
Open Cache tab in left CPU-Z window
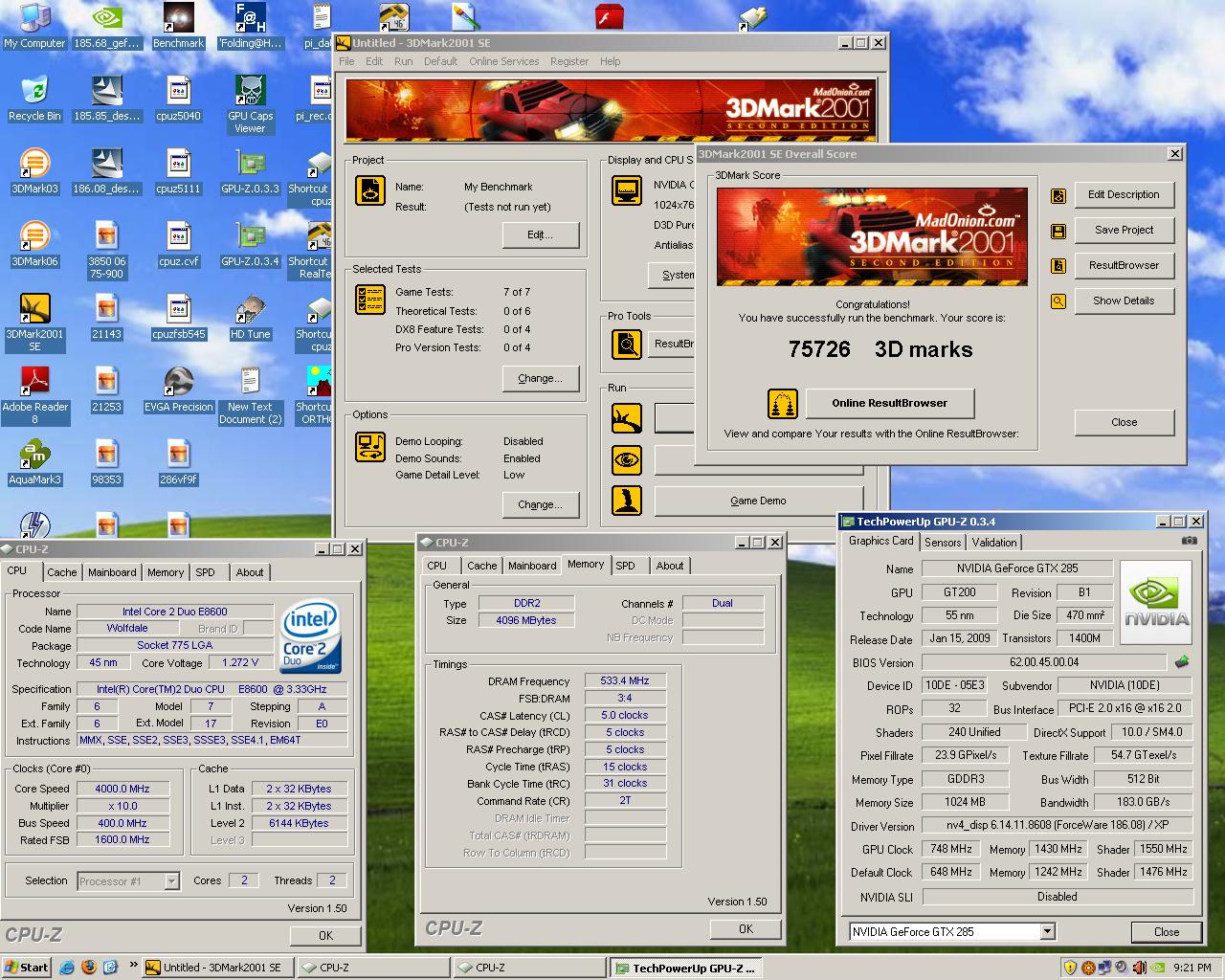pyautogui.click(x=62, y=572)
